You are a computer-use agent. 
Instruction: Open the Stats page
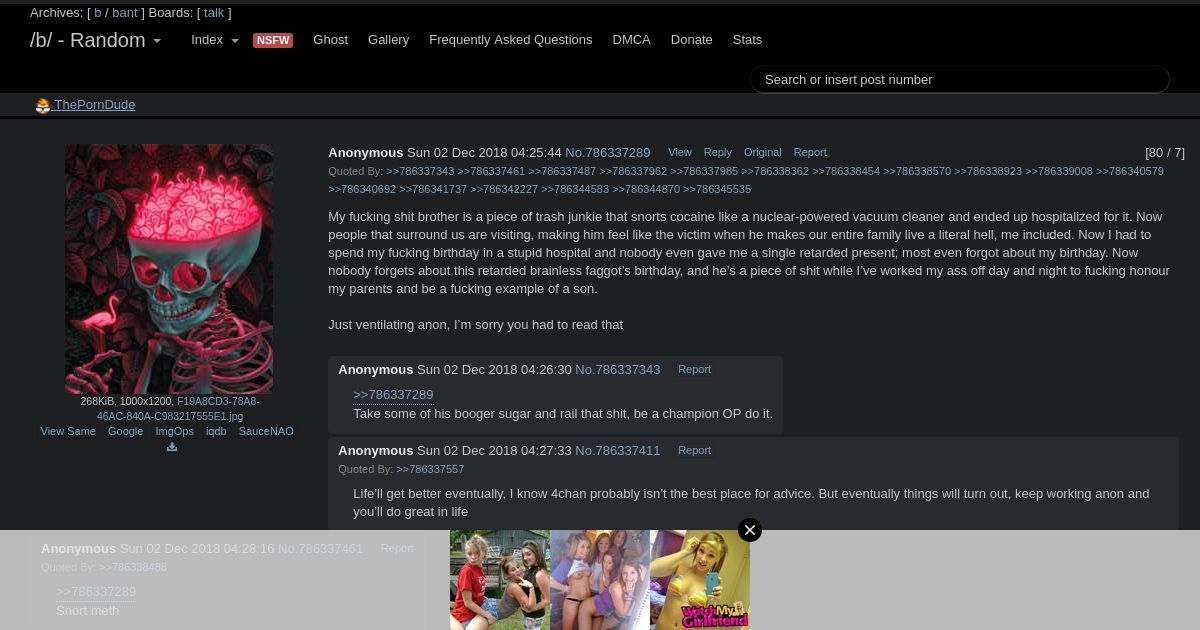[747, 40]
